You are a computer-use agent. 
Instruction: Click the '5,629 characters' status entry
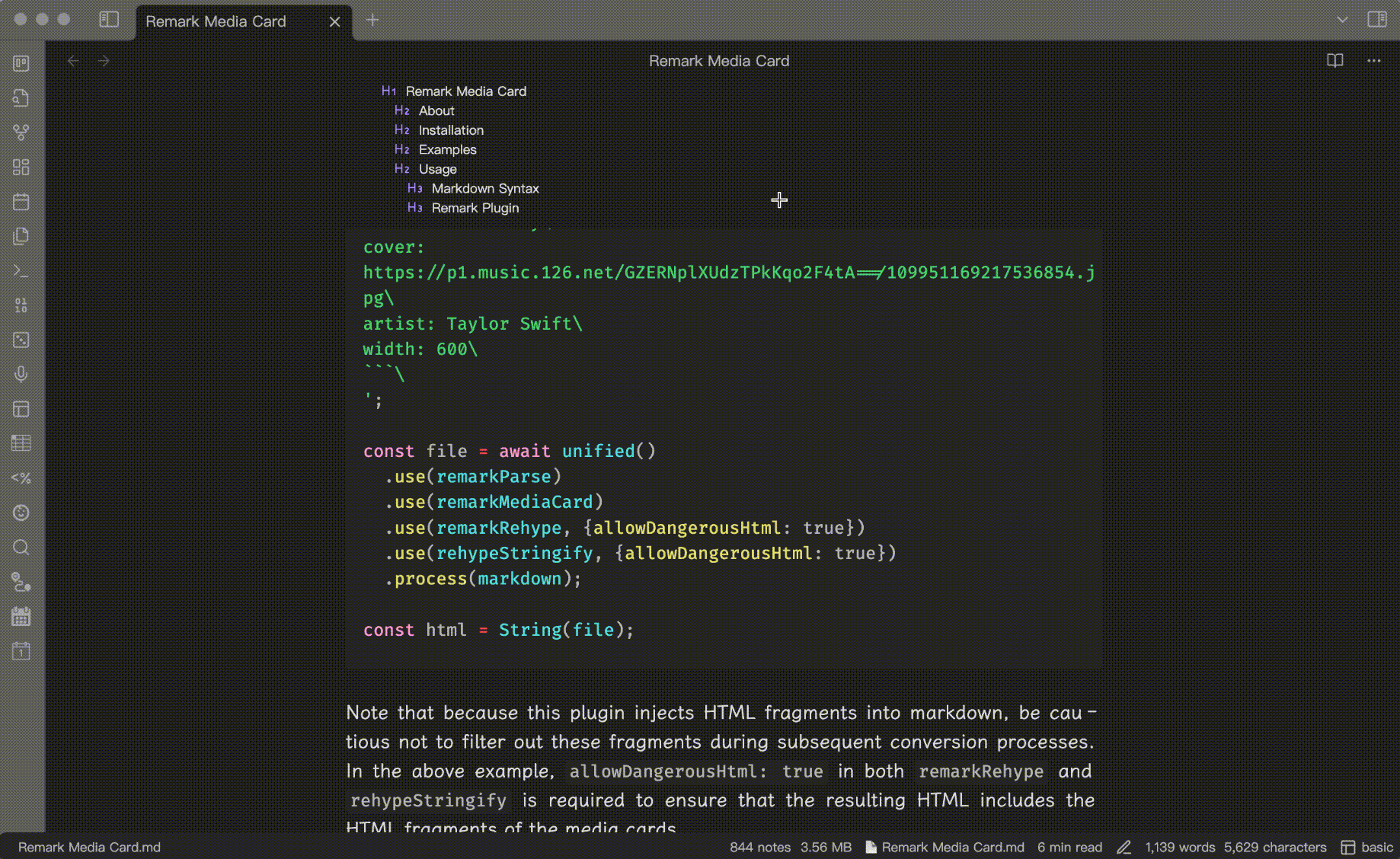click(x=1275, y=847)
